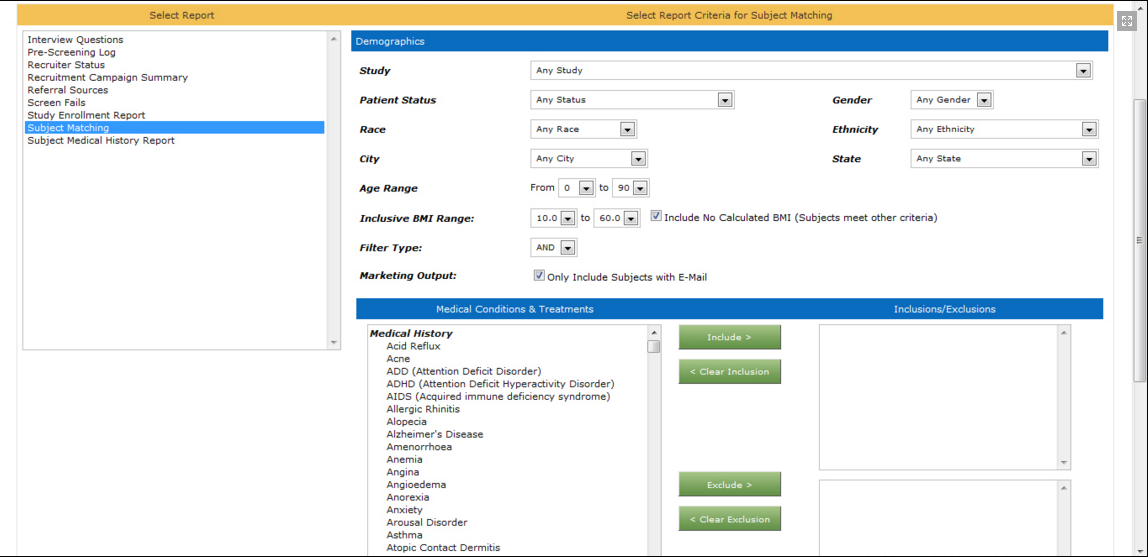
Task: Click inside the Exclusions list box
Action: coord(939,518)
